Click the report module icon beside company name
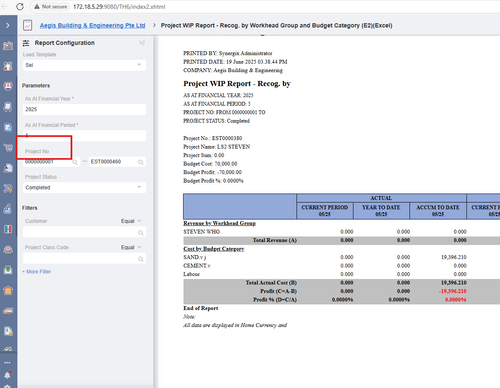This screenshot has width=500, height=388. pyautogui.click(x=28, y=25)
